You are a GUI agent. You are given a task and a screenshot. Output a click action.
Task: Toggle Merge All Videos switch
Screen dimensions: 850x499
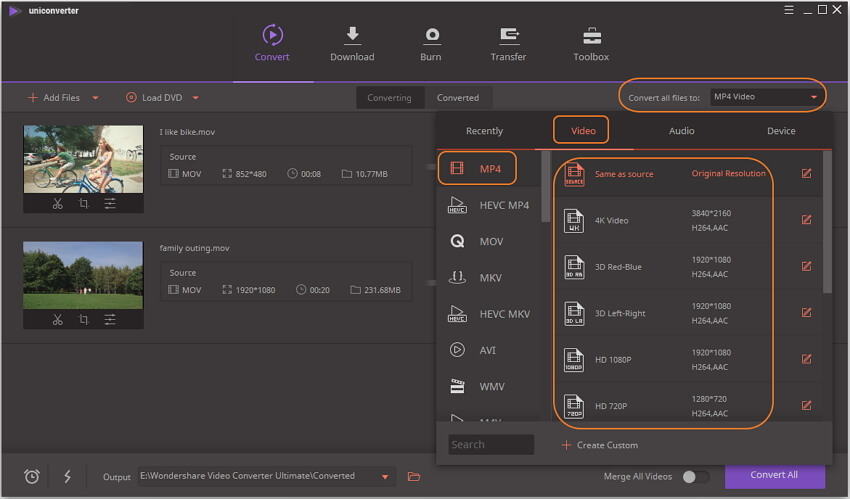[x=696, y=476]
